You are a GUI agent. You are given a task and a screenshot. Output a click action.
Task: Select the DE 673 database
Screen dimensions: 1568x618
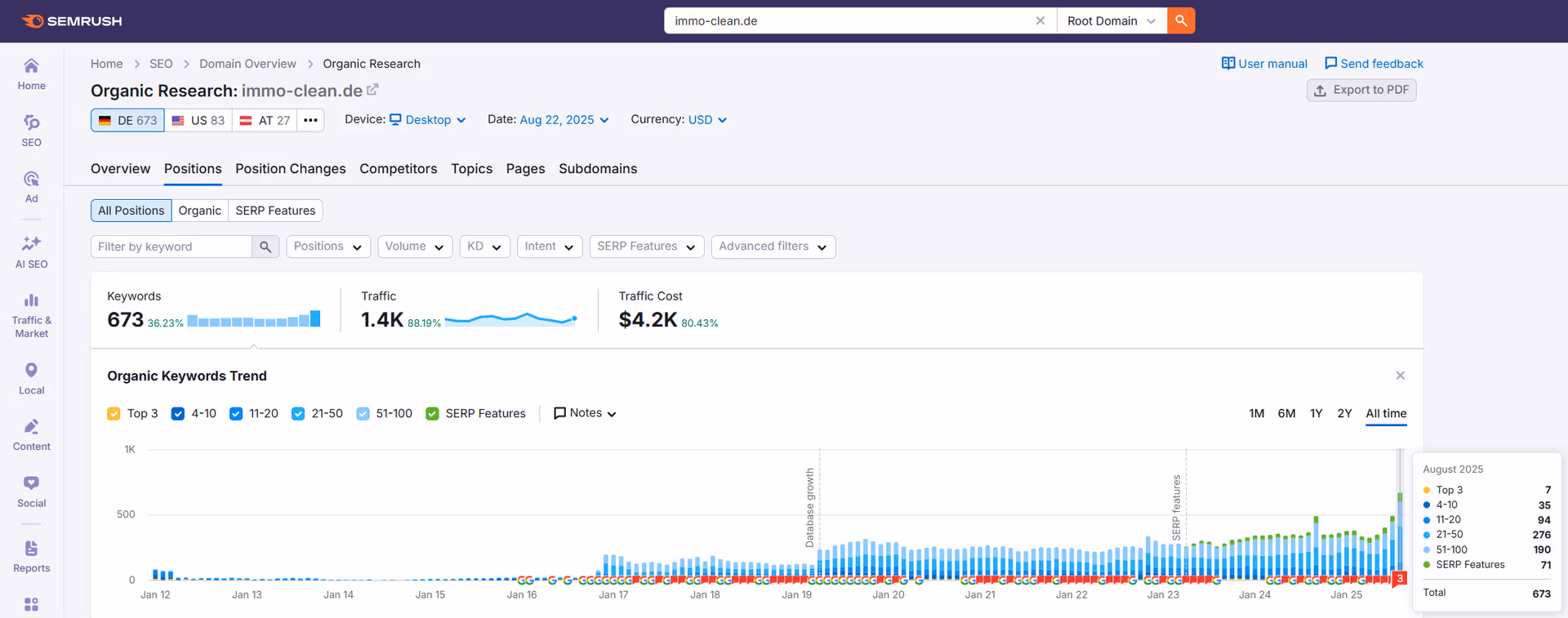click(x=127, y=120)
